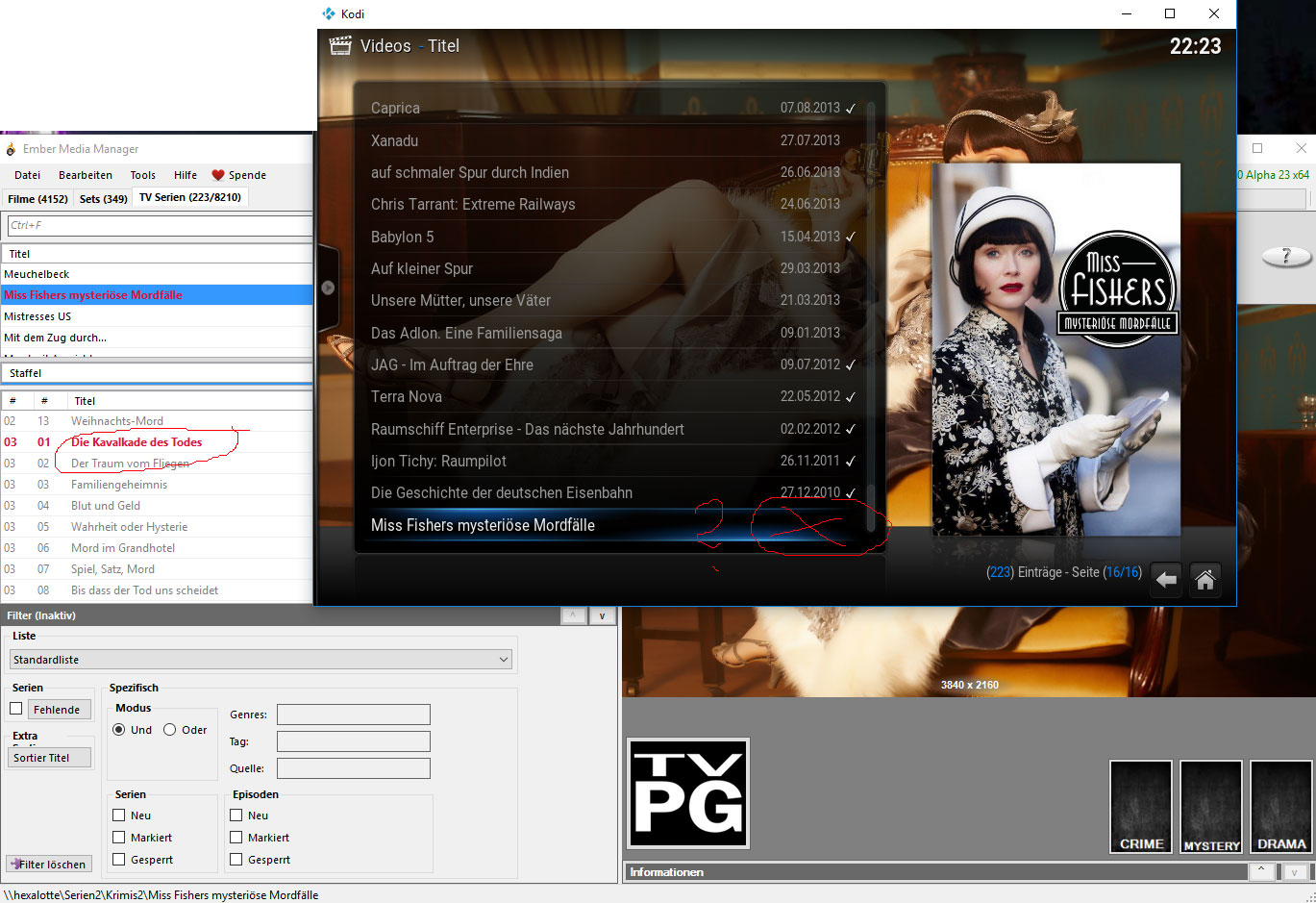Image resolution: width=1316 pixels, height=903 pixels.
Task: Click the Filter löschen button
Action: coord(49,864)
